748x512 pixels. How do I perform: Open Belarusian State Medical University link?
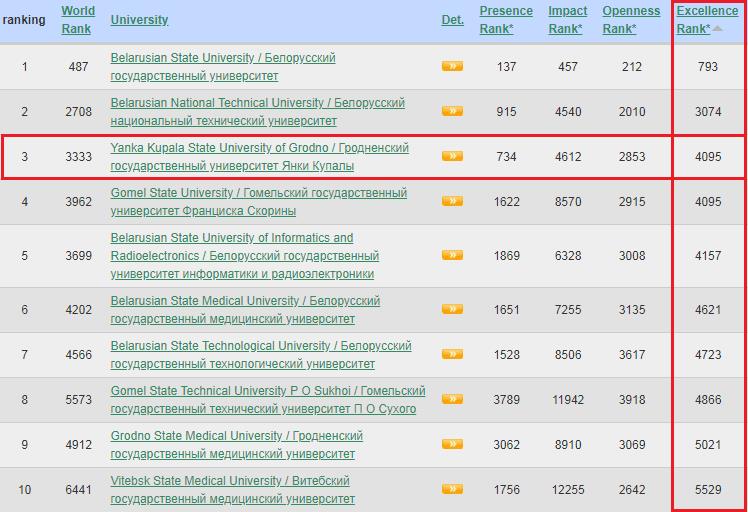pos(245,310)
